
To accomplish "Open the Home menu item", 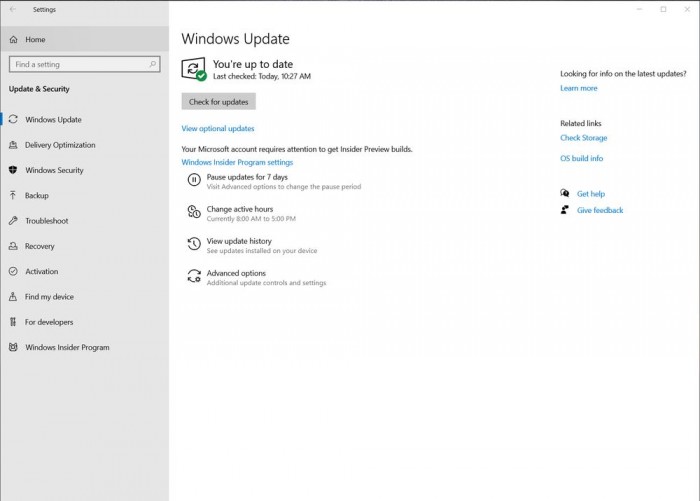I will (x=84, y=39).
